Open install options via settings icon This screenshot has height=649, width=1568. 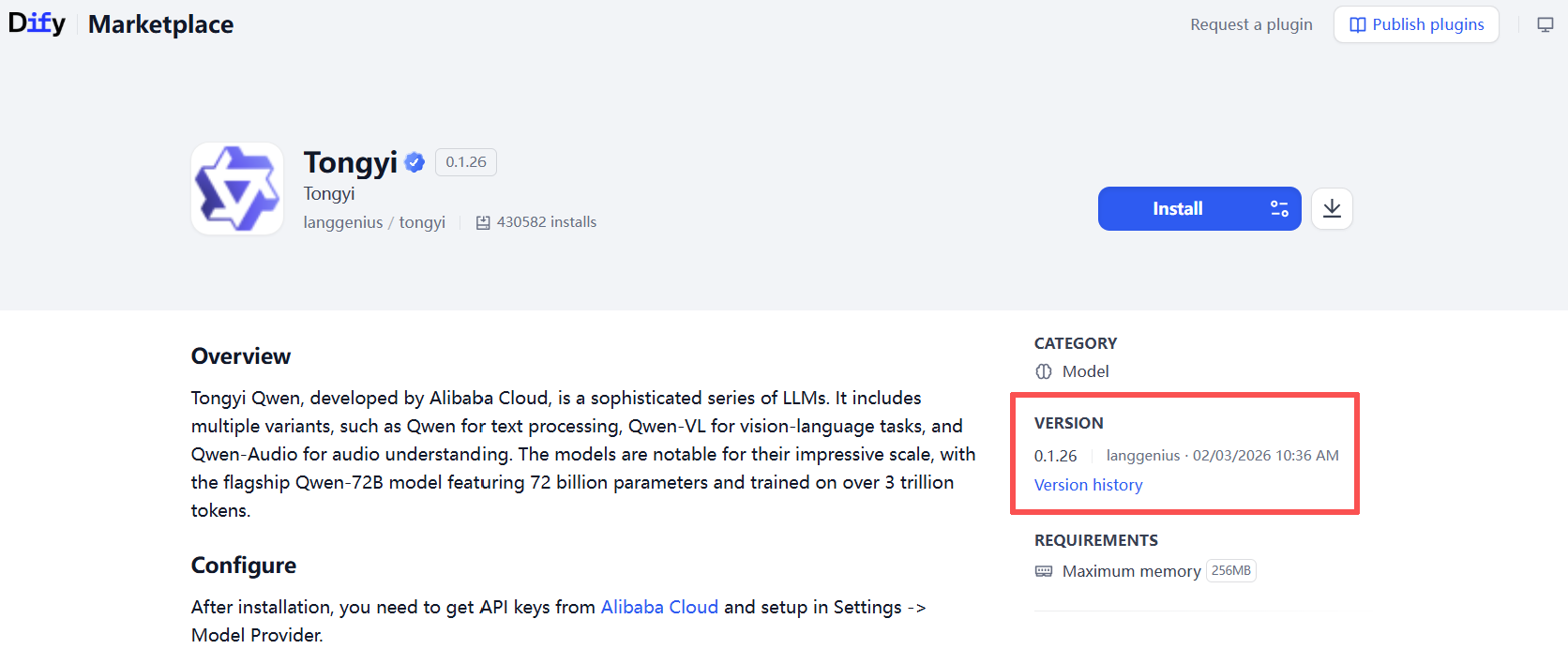coord(1279,208)
